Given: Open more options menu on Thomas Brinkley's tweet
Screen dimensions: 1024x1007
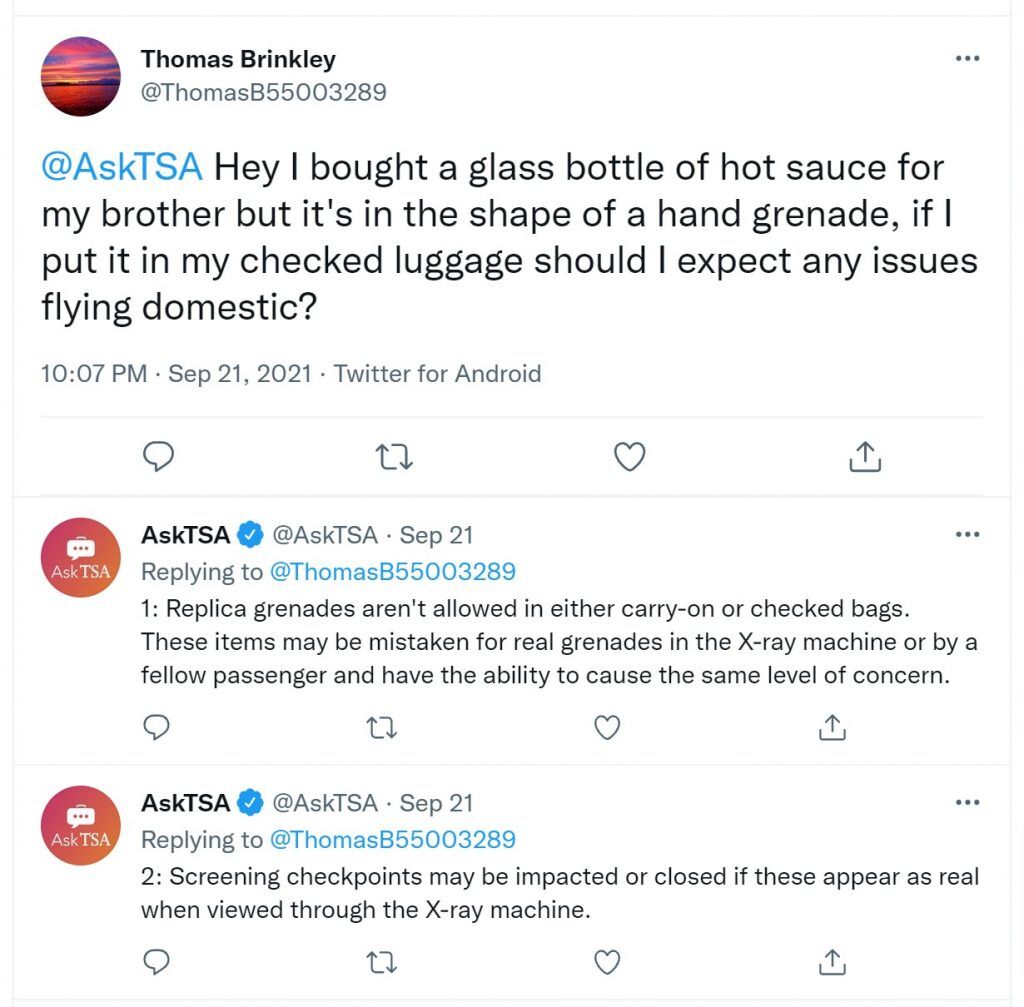Looking at the screenshot, I should (x=967, y=58).
